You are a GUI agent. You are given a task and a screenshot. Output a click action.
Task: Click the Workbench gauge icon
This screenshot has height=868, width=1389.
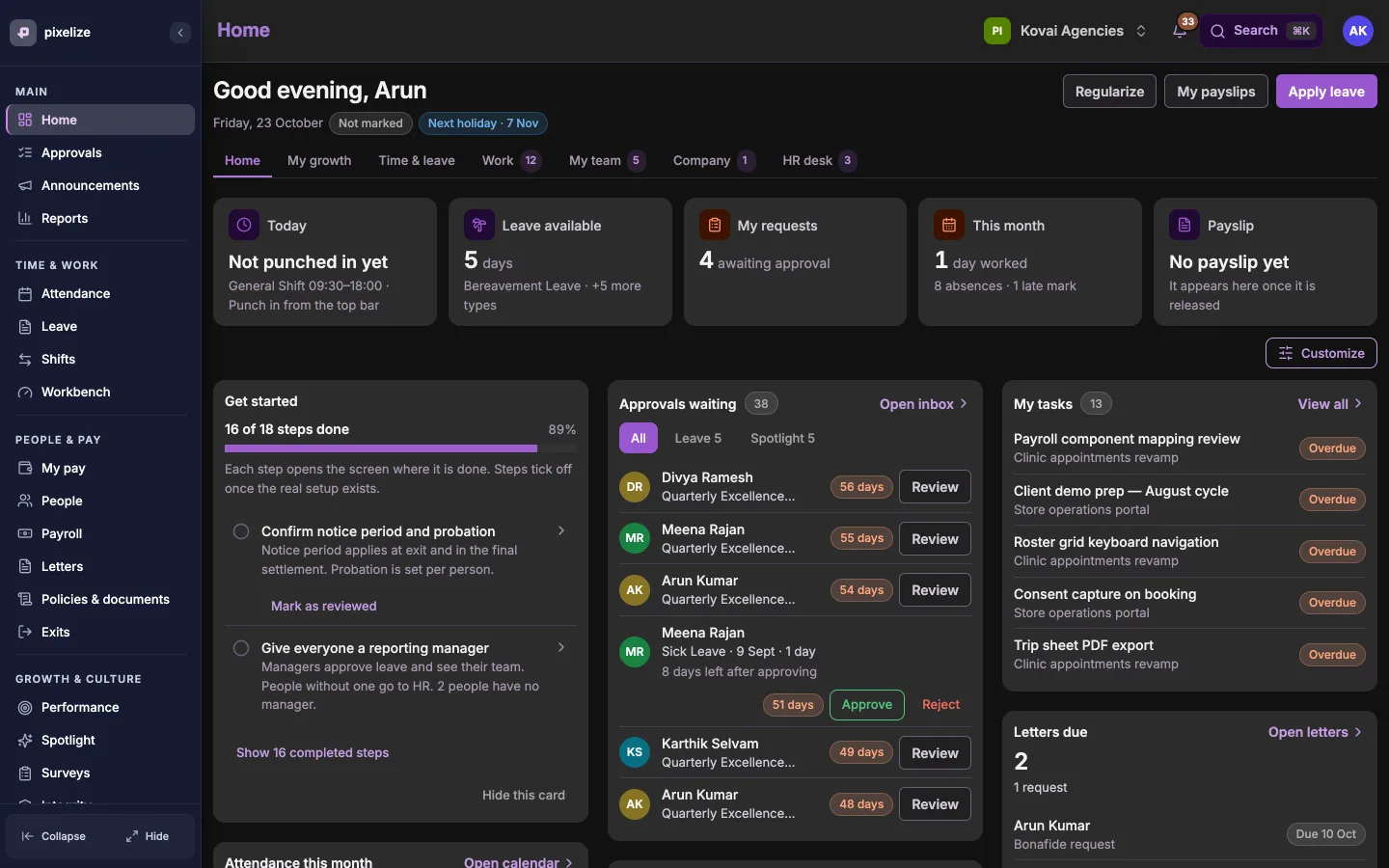point(25,392)
